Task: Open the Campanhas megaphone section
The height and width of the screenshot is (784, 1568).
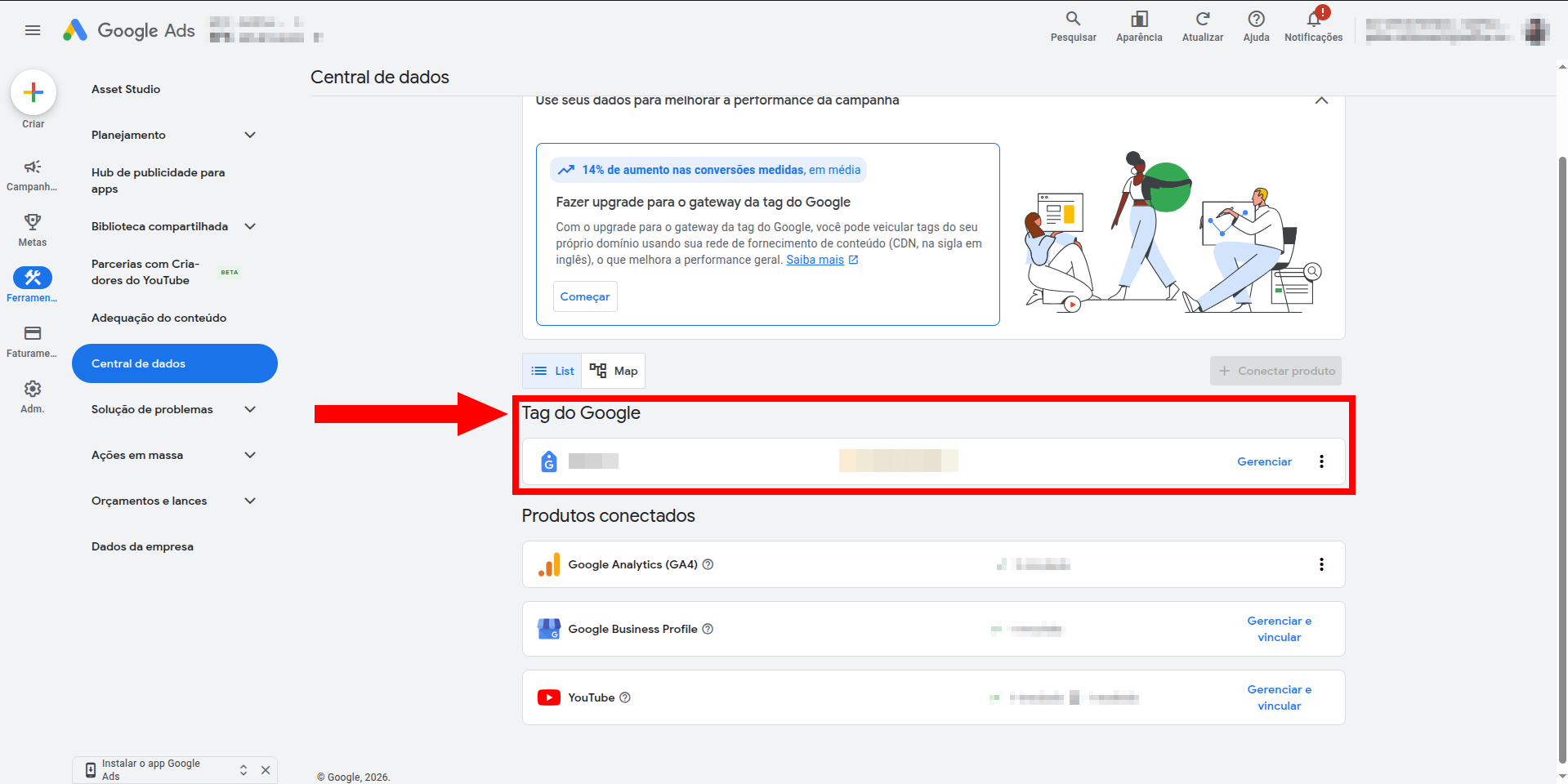Action: pyautogui.click(x=32, y=175)
